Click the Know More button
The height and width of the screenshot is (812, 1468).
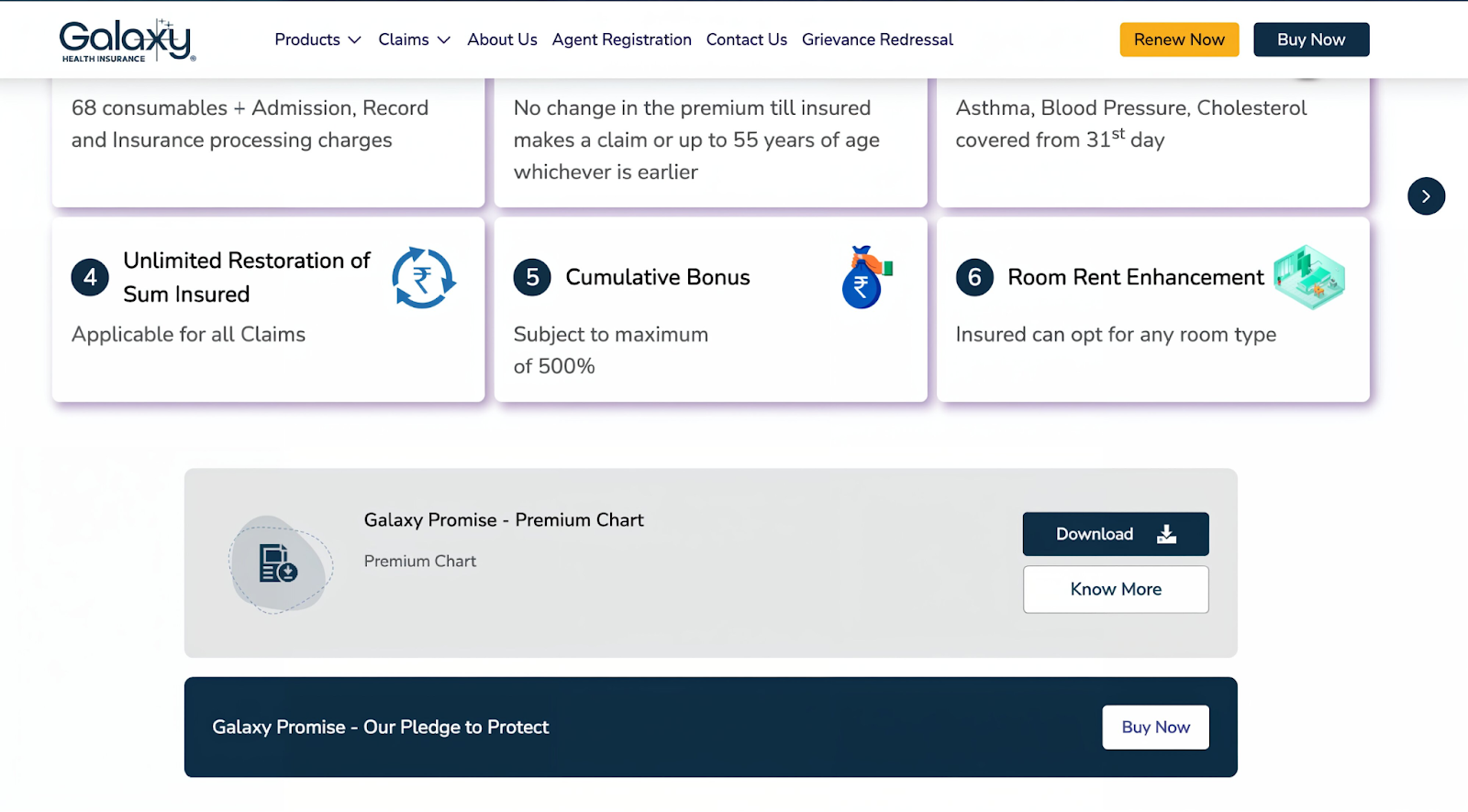[1116, 589]
